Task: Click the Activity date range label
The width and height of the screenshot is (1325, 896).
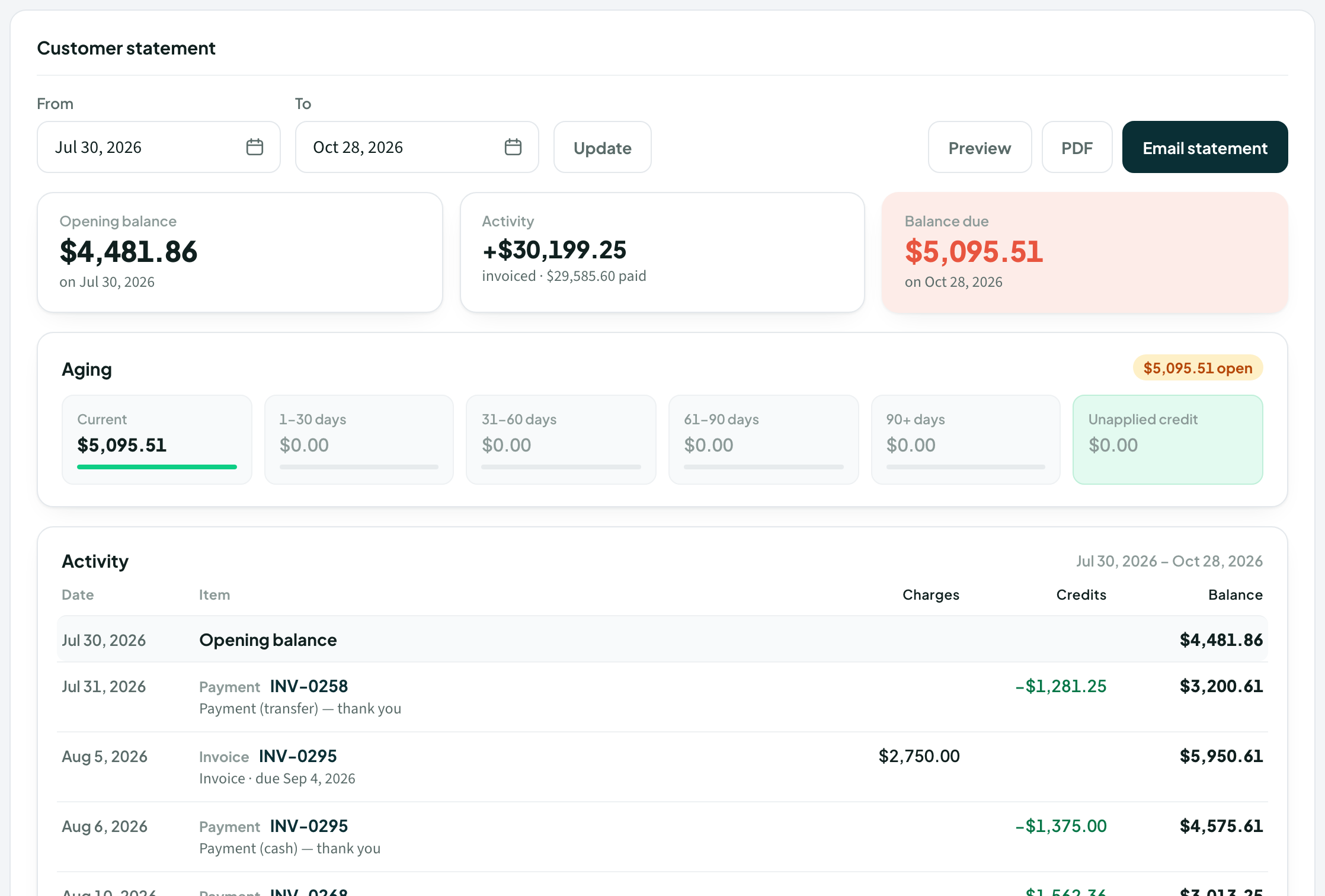Action: pos(1169,561)
